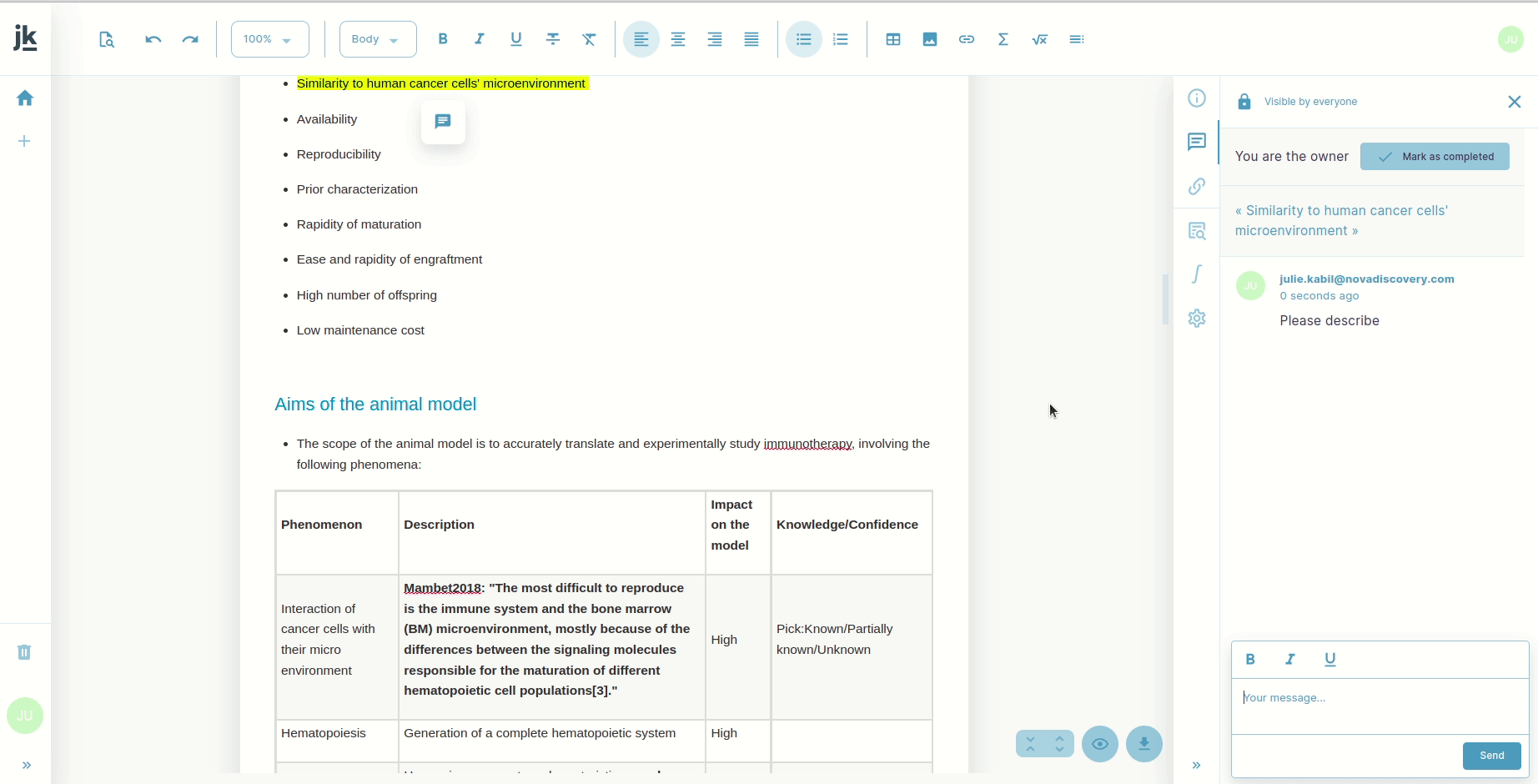The width and height of the screenshot is (1538, 784).
Task: Open the comment bubble beside Availability
Action: pyautogui.click(x=443, y=122)
